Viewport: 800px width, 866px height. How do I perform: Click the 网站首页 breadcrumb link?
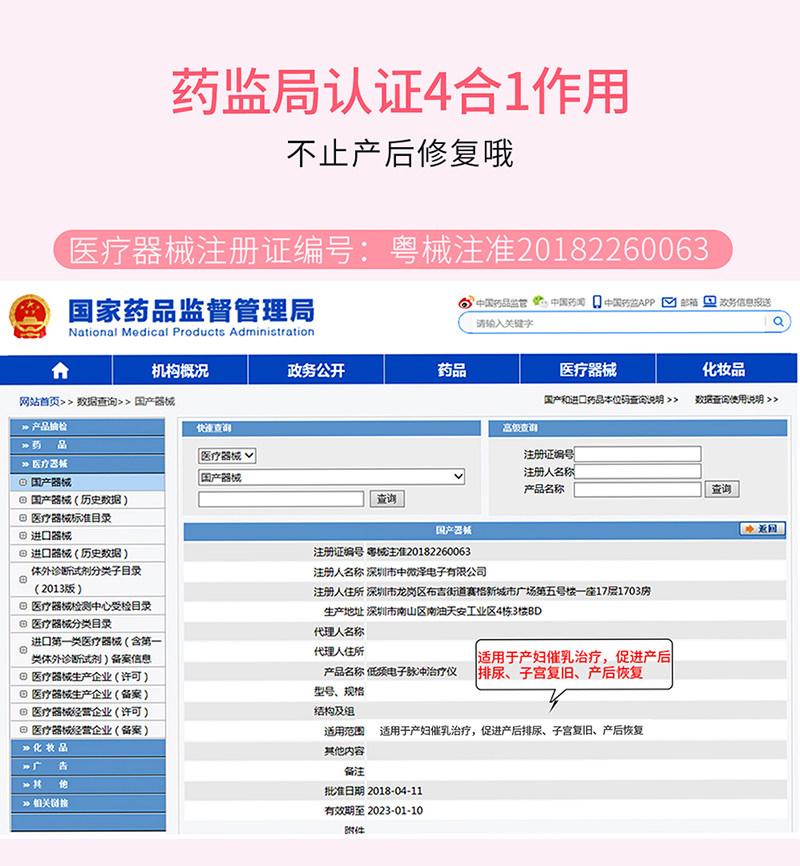tap(39, 402)
